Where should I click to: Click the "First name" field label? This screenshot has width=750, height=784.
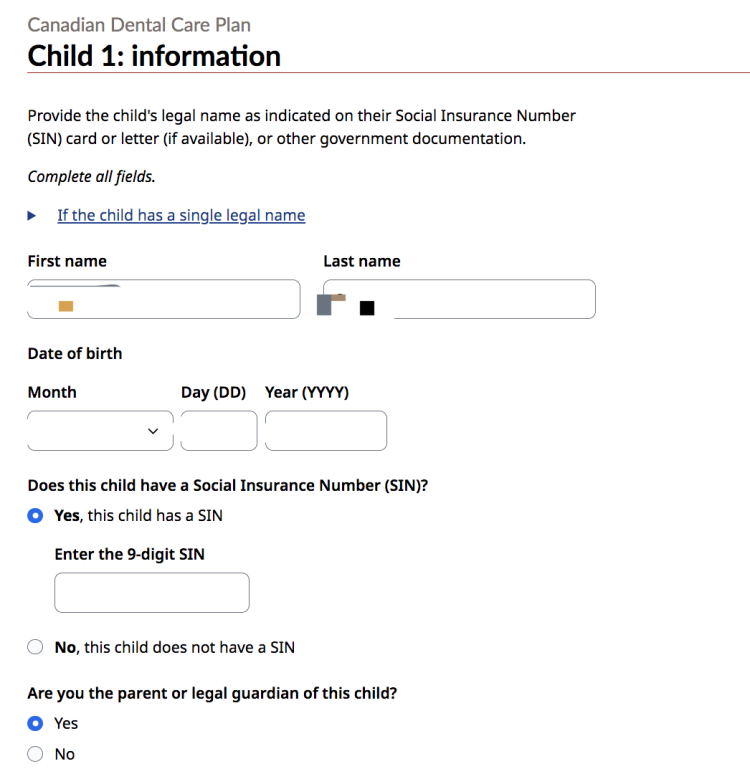[67, 261]
